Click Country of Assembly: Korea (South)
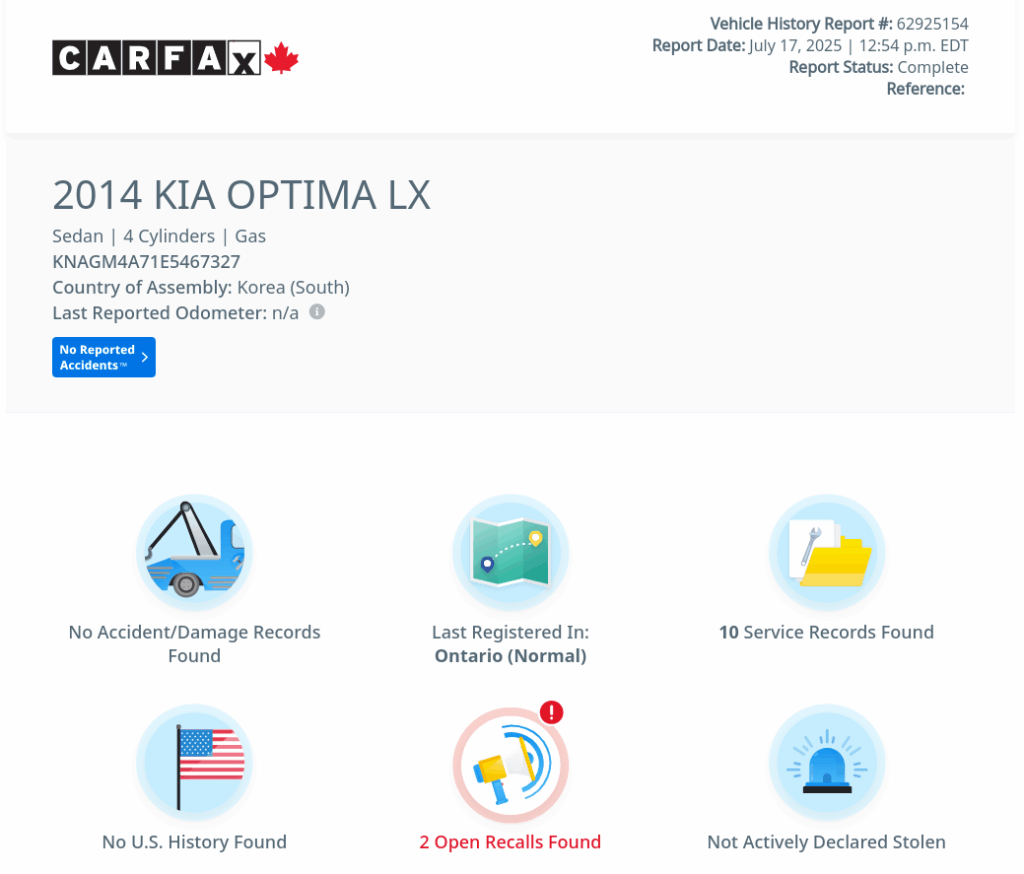 pyautogui.click(x=200, y=287)
